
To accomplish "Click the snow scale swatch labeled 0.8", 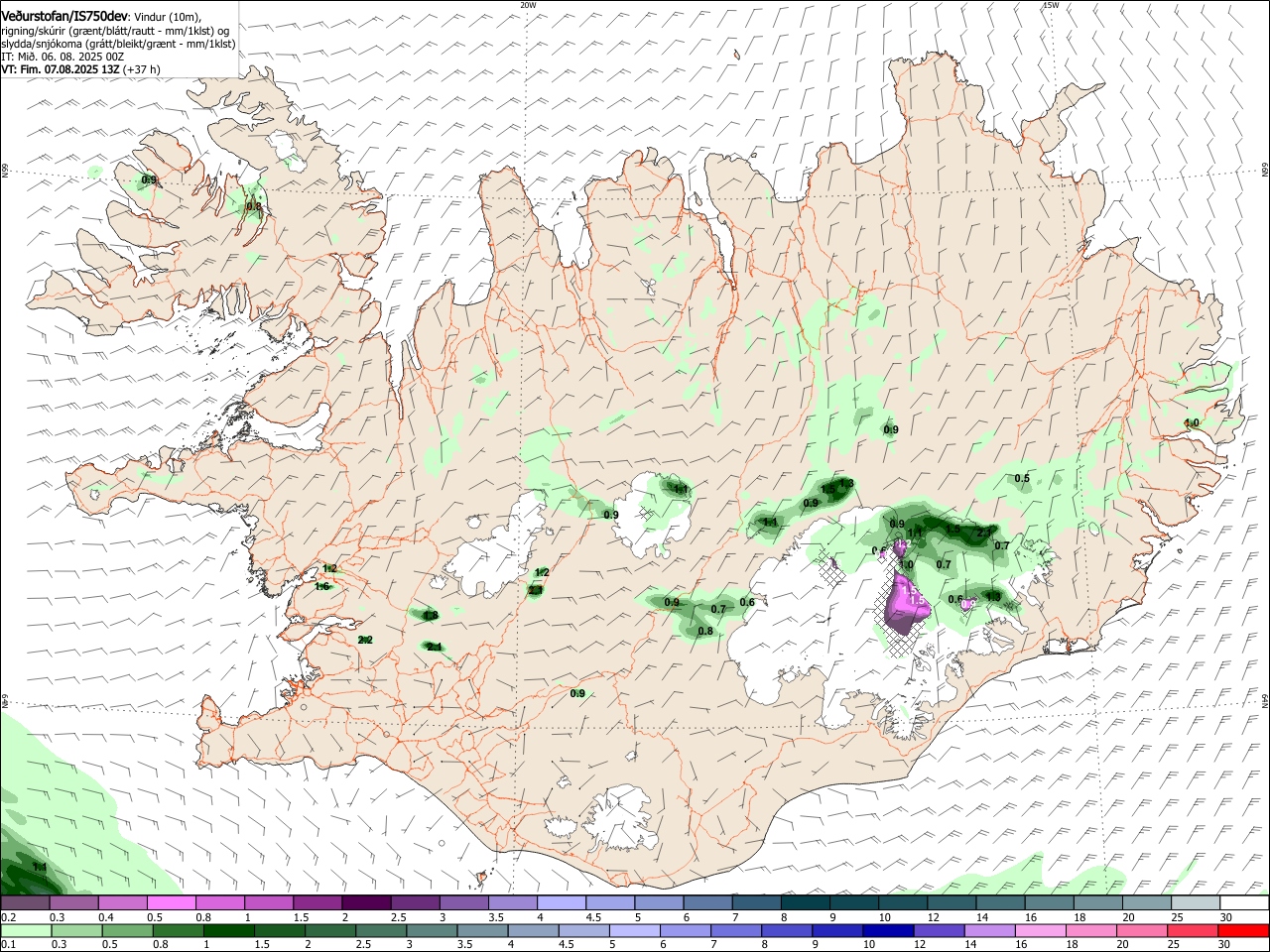I will (x=220, y=903).
